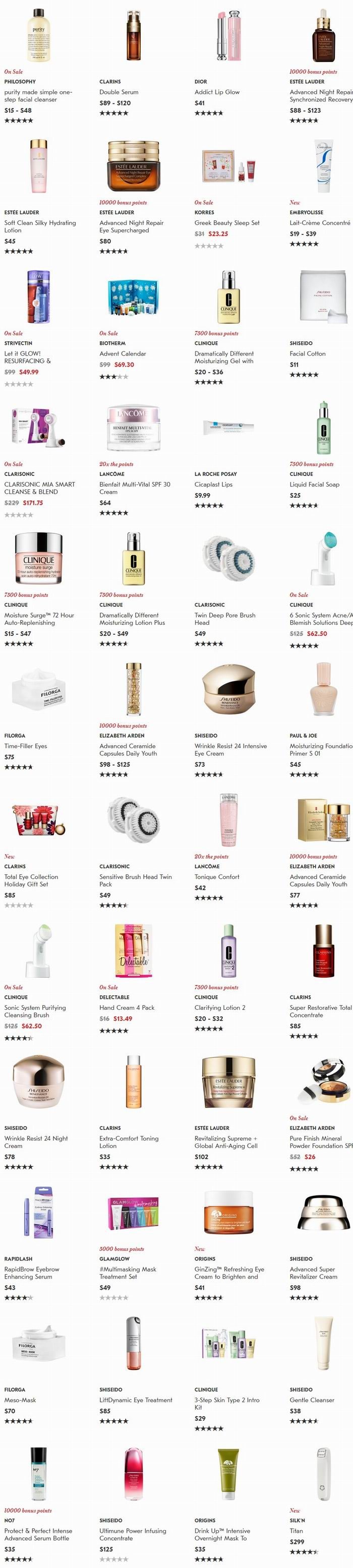Click star rating under Shiseido Ultimune Concentrate
This screenshot has height=1568, width=353.
coord(114,1559)
